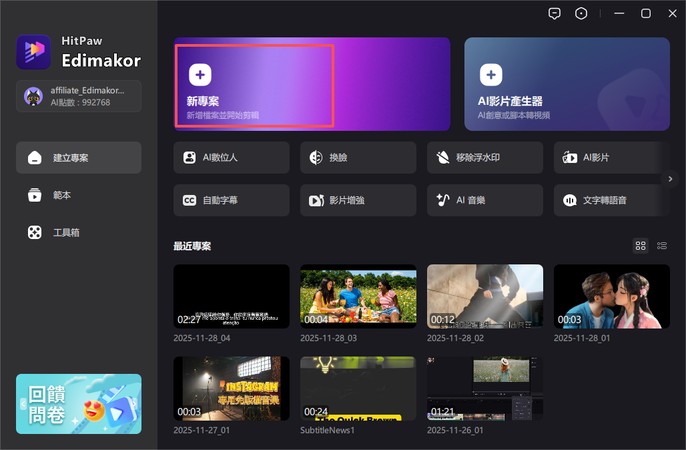Screen dimensions: 686x450
Task: Maximize the Edimakor window
Action: pos(646,14)
